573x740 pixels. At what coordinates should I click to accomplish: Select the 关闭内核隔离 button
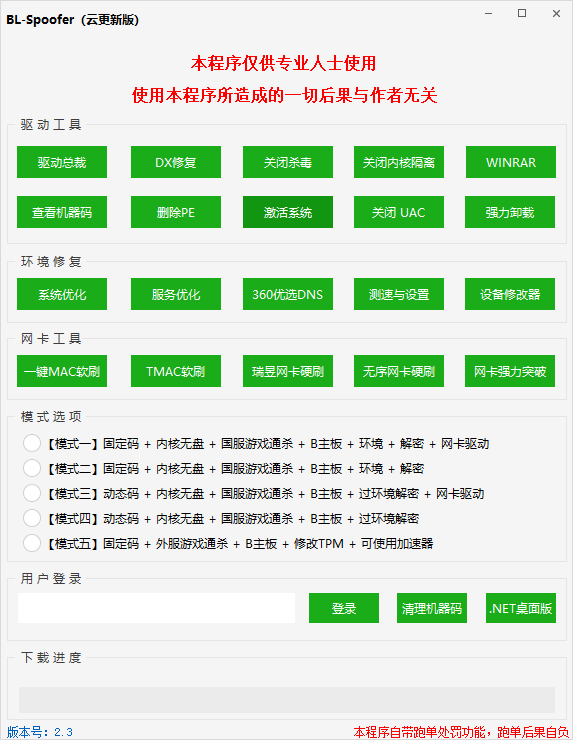tap(399, 162)
